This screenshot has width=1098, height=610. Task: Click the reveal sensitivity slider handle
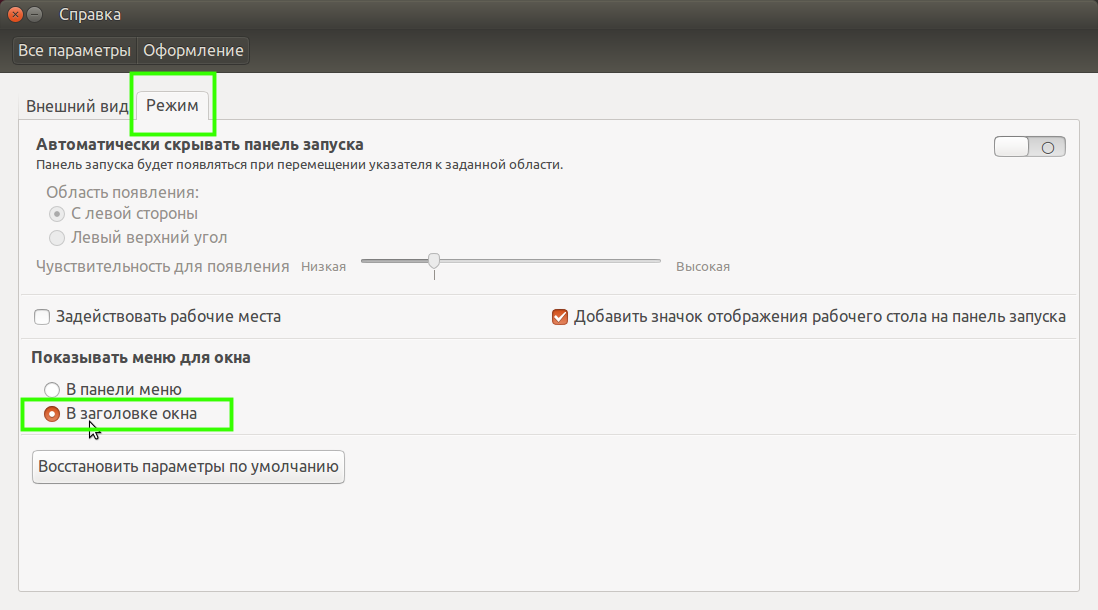(x=434, y=261)
